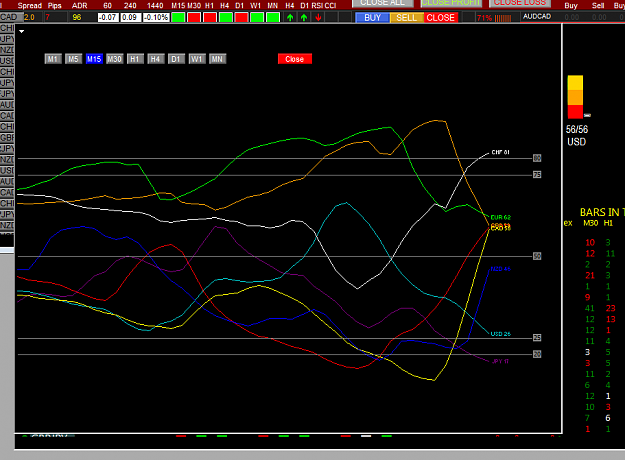Select the highlighted M15 timeframe button
Image resolution: width=625 pixels, height=460 pixels.
pos(94,59)
